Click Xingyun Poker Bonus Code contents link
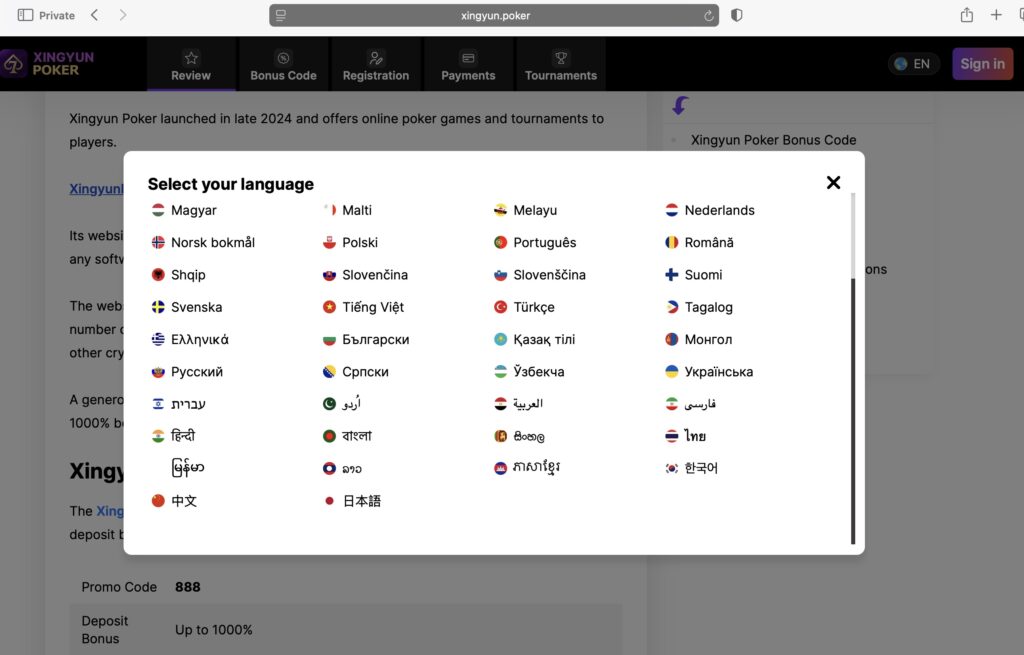 click(773, 140)
